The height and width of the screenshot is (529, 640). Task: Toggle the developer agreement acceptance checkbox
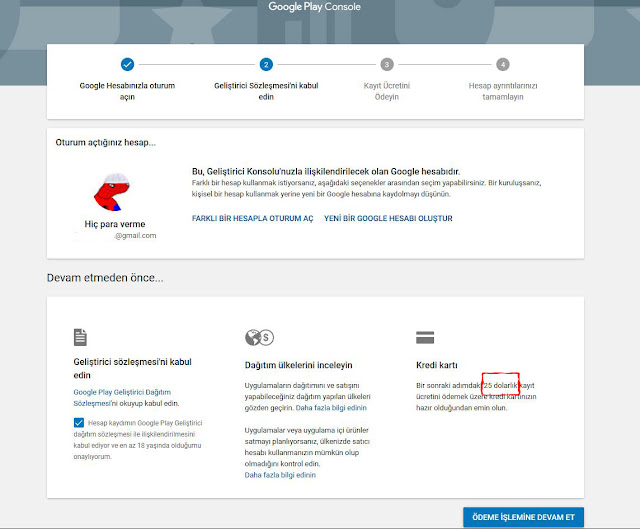pyautogui.click(x=79, y=423)
